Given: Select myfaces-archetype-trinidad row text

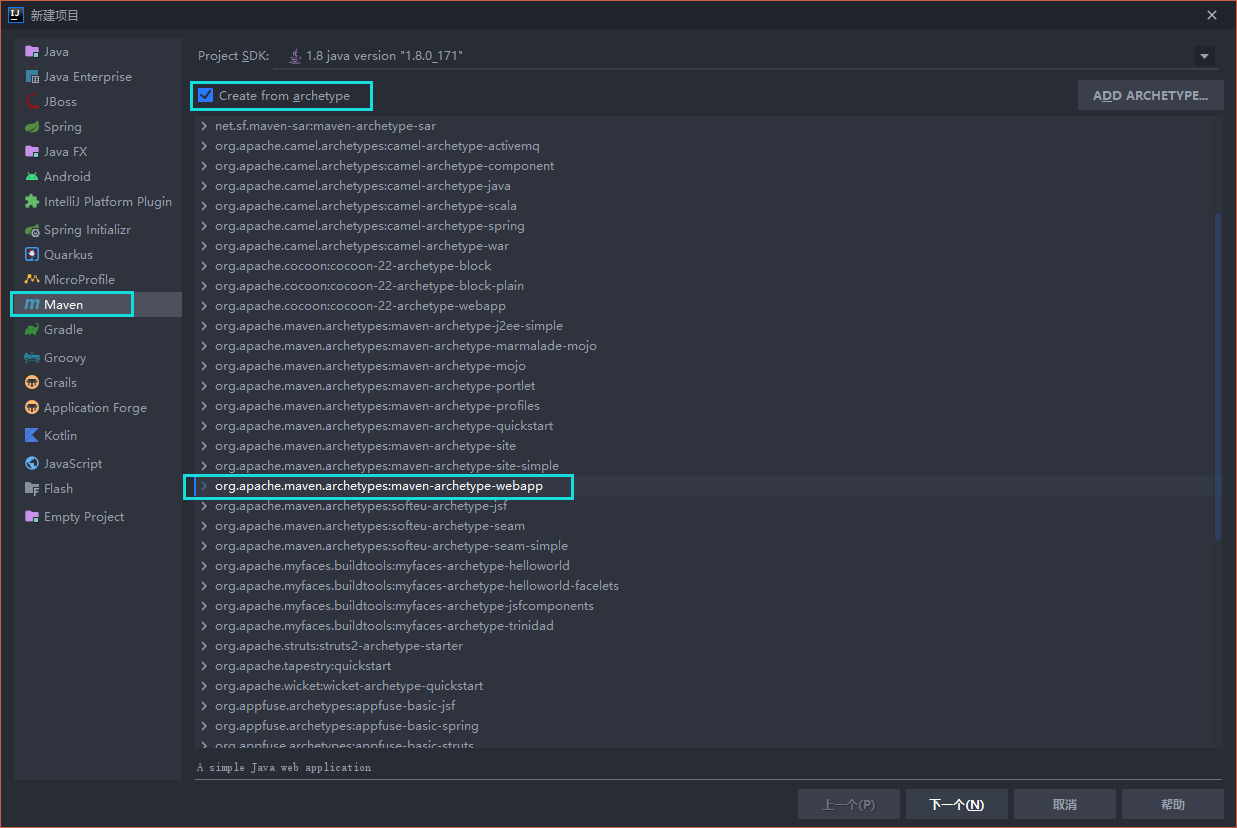Looking at the screenshot, I should (x=384, y=626).
